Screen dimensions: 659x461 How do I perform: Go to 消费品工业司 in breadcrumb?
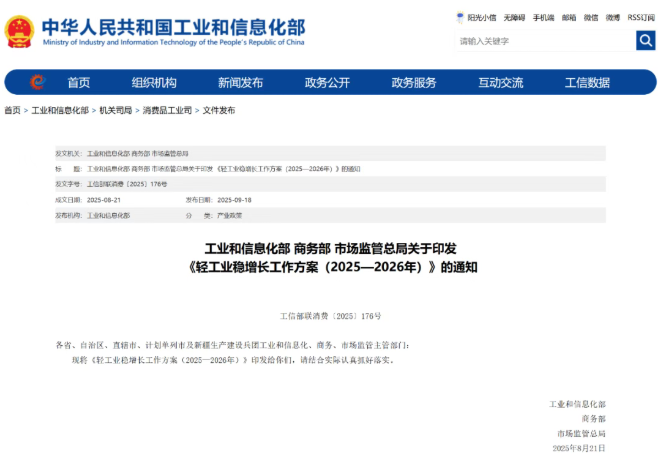click(166, 110)
